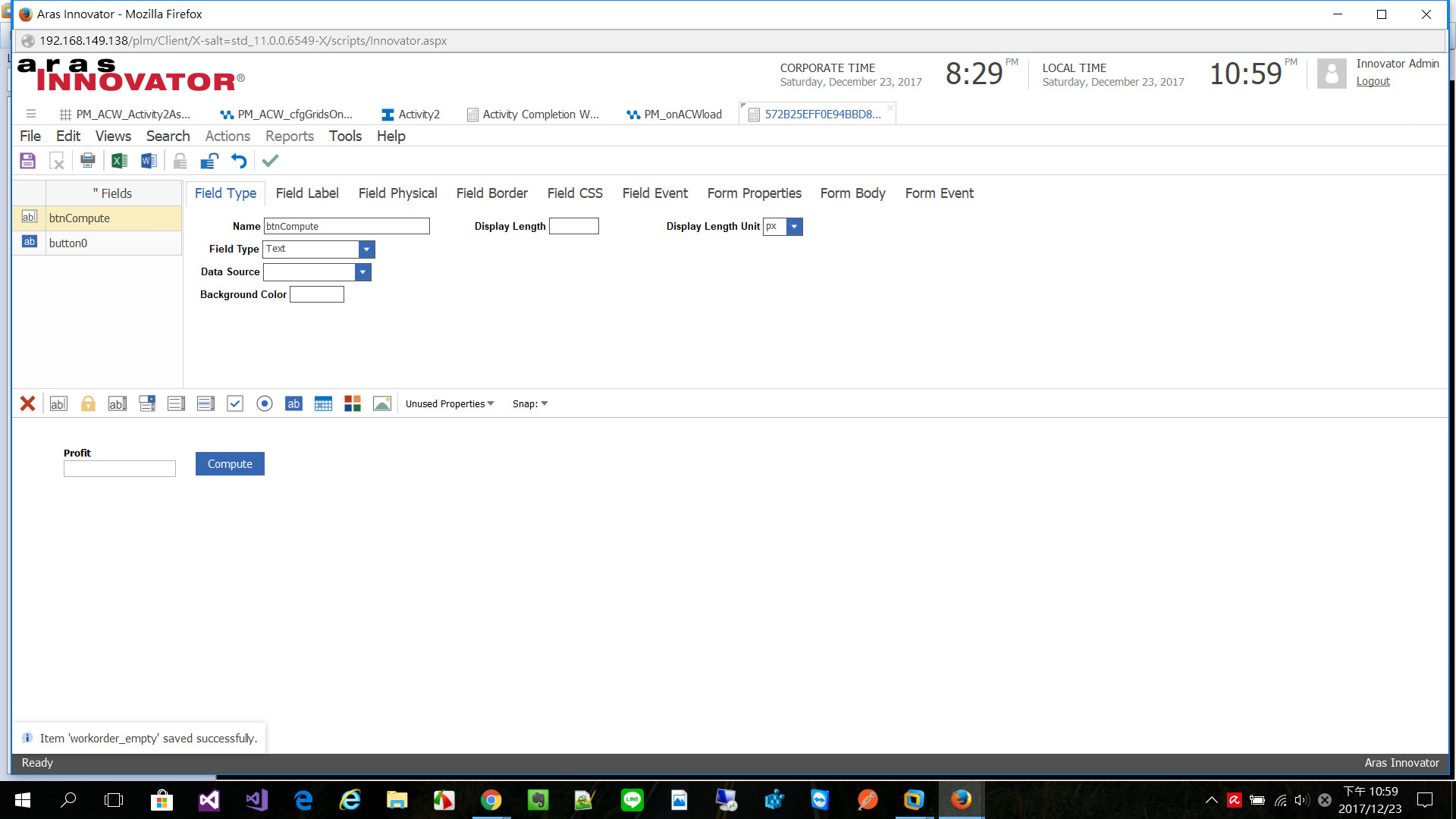Open the Unused Properties dropdown

[450, 403]
